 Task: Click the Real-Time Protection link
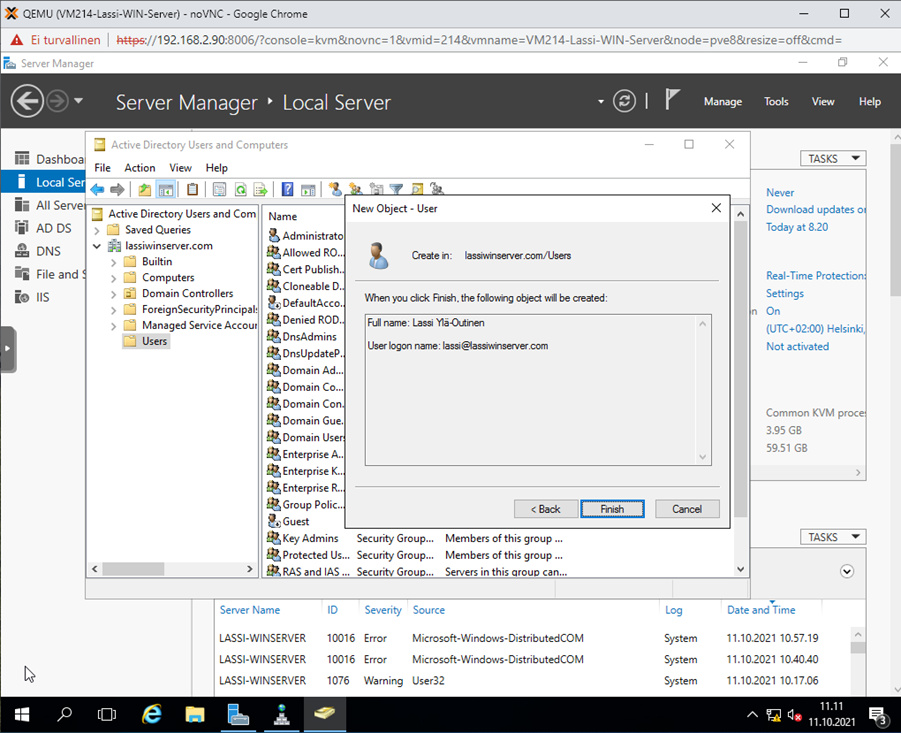coord(815,276)
